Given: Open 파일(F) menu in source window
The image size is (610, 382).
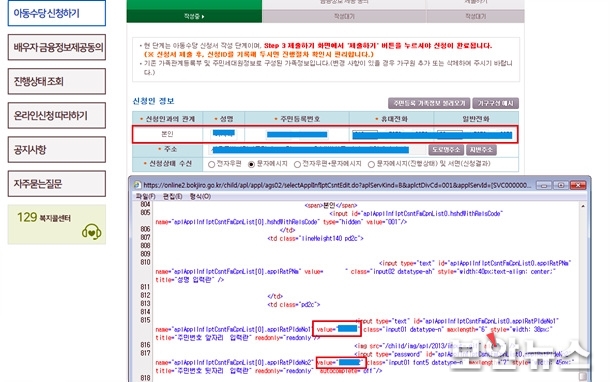Looking at the screenshot, I should click(x=145, y=196).
